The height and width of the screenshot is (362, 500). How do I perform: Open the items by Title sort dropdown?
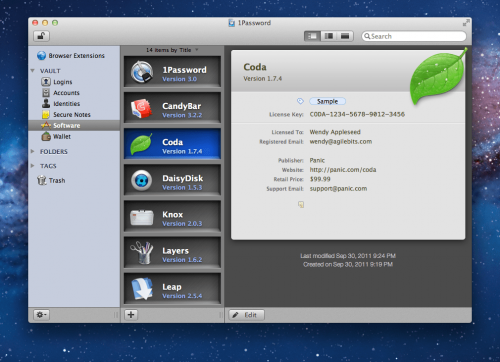coord(172,50)
